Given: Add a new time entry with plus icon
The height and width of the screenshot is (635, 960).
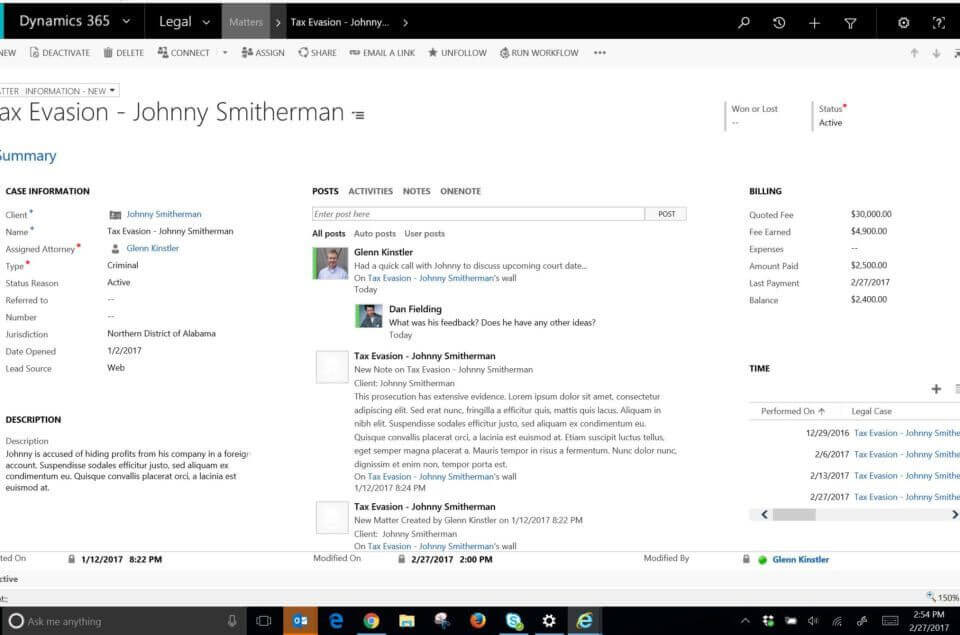Looking at the screenshot, I should (936, 389).
